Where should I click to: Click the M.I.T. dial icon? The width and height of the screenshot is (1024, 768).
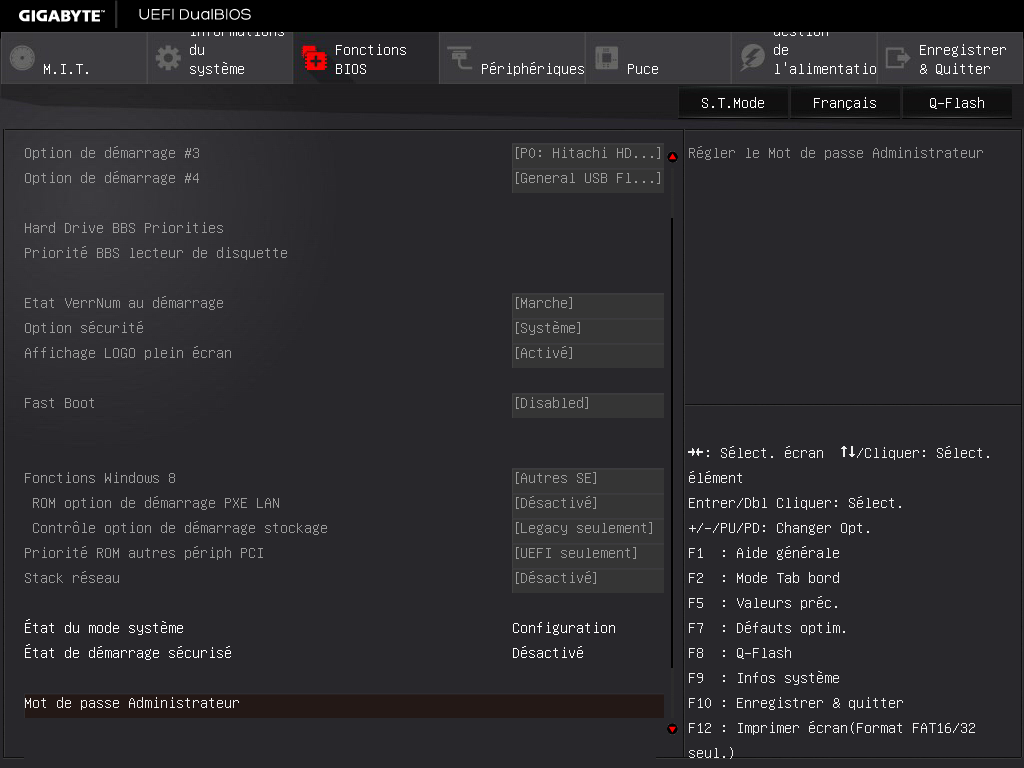click(22, 58)
